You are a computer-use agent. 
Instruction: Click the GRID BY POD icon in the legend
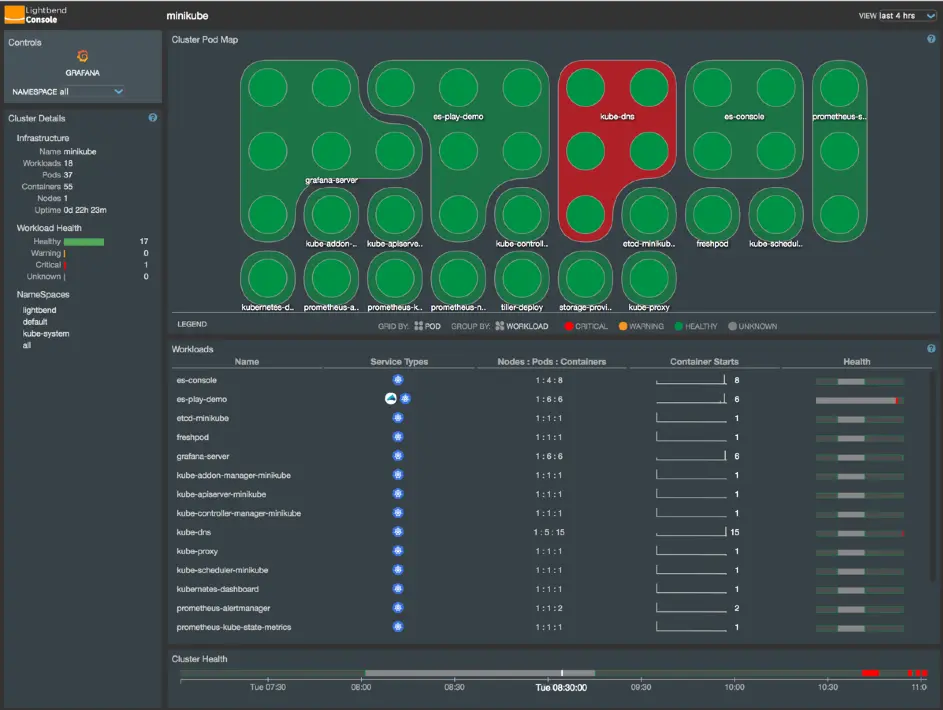pos(418,325)
